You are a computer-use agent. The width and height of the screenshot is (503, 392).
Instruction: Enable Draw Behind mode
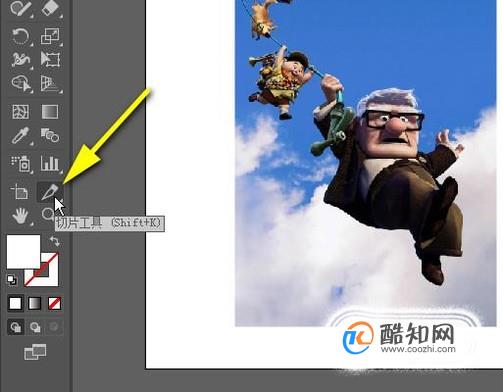pyautogui.click(x=35, y=327)
